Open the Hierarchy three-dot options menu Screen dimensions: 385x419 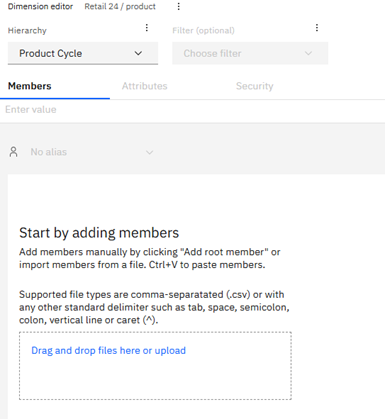147,28
